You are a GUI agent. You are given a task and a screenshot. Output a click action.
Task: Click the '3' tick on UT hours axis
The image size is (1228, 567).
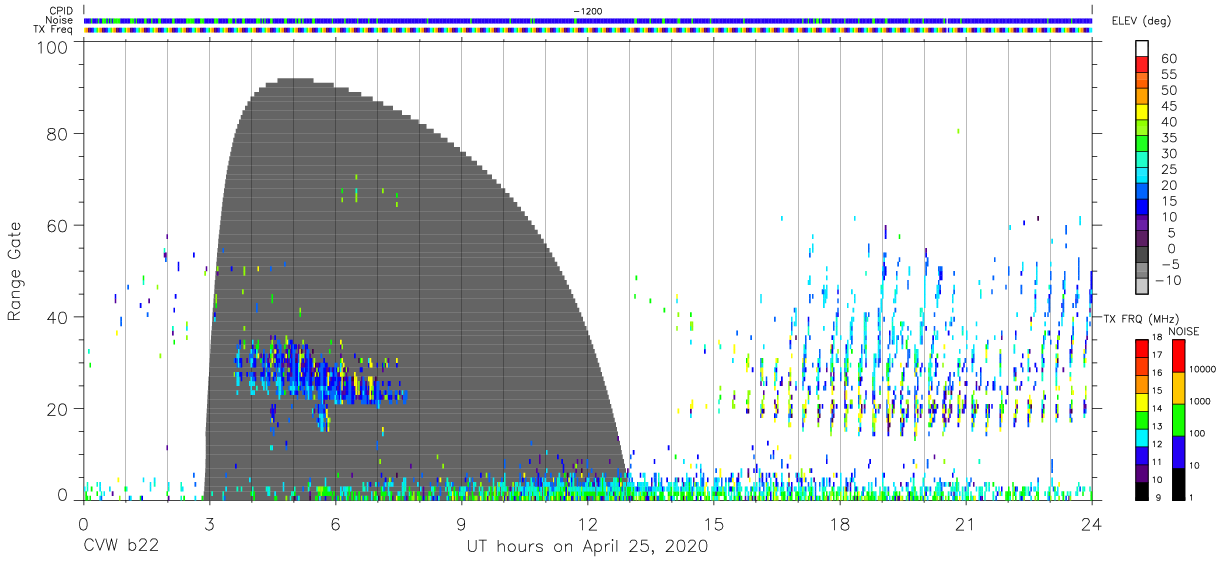click(x=209, y=523)
